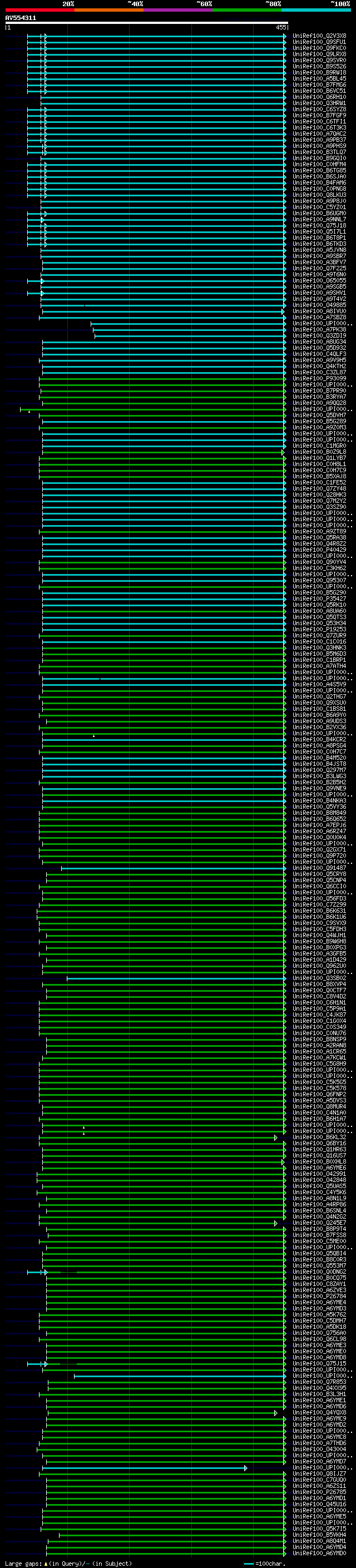Click the purple ~60% identity legend segment

click(177, 10)
